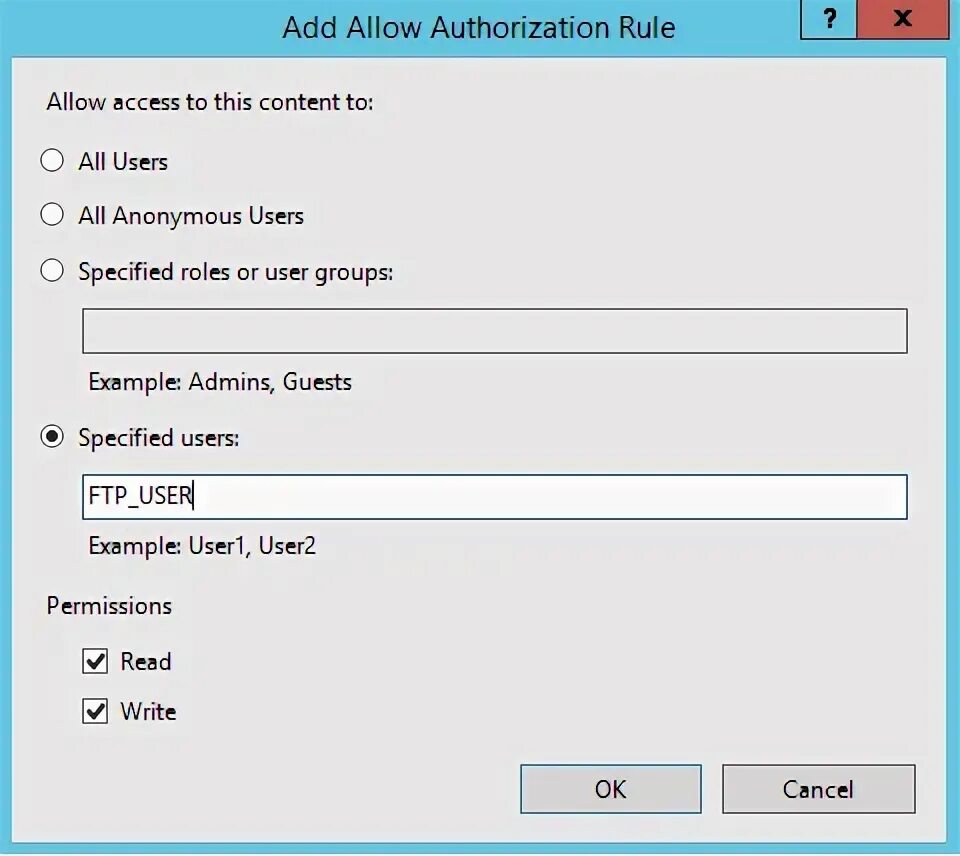The image size is (960, 856).
Task: Select the All Users radio button
Action: point(52,160)
